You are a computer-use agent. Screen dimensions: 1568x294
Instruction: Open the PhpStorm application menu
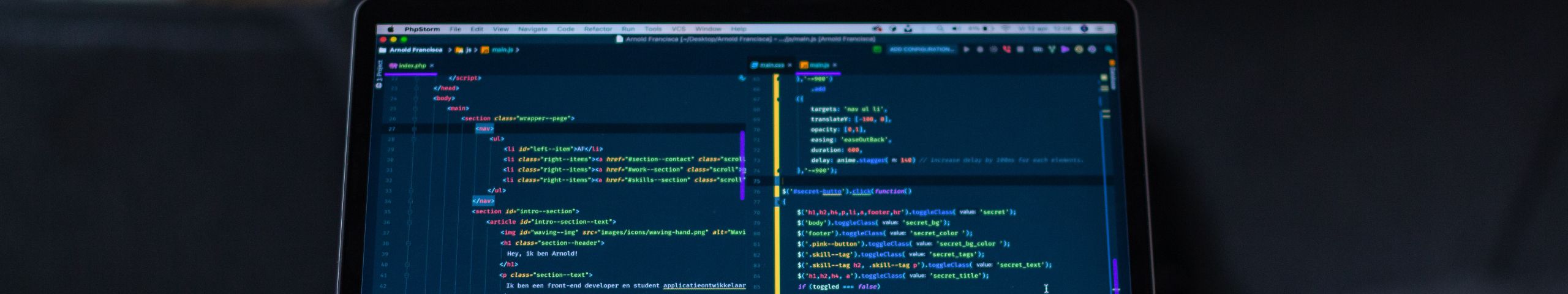point(421,29)
